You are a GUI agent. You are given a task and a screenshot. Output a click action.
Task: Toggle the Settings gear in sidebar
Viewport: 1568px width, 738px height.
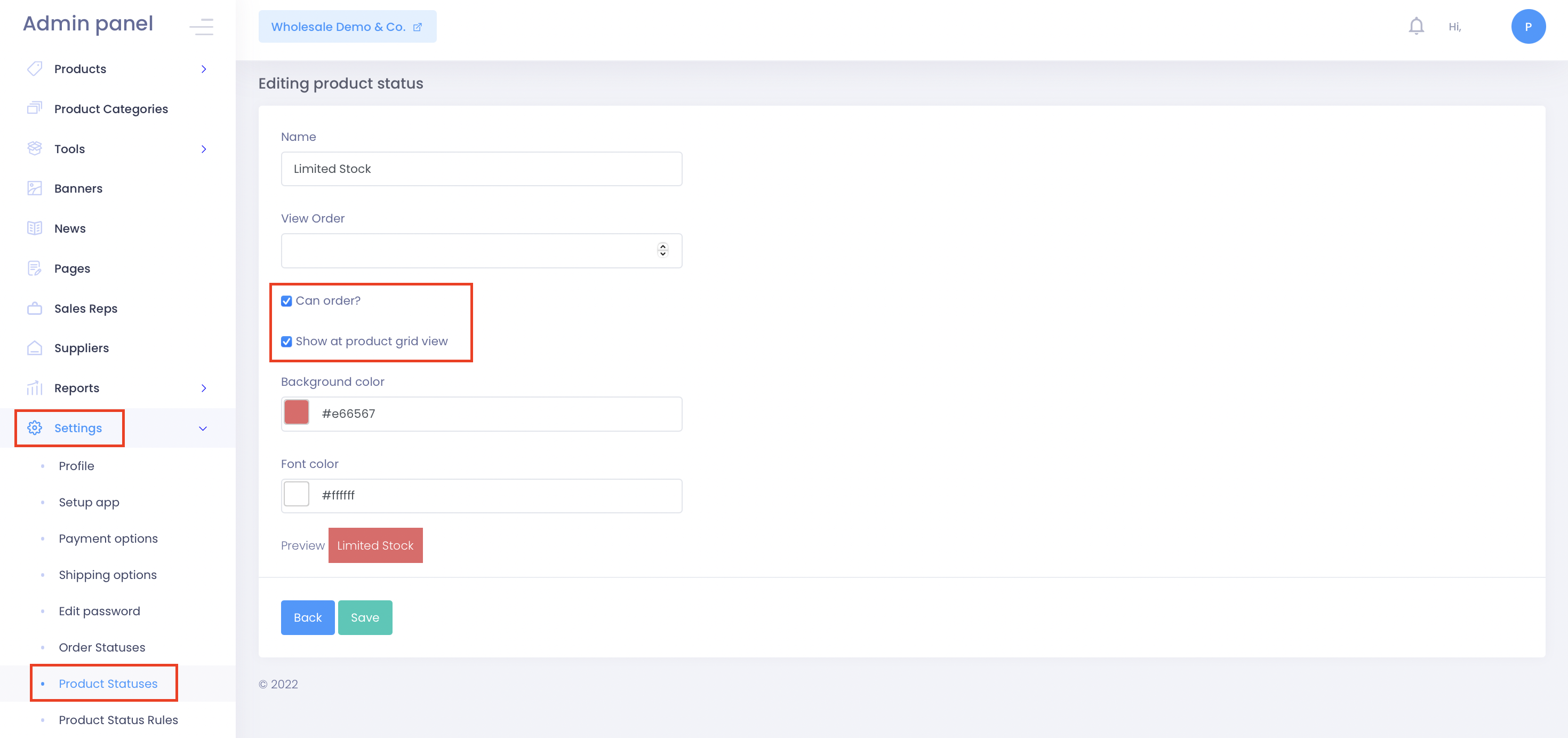[x=35, y=427]
